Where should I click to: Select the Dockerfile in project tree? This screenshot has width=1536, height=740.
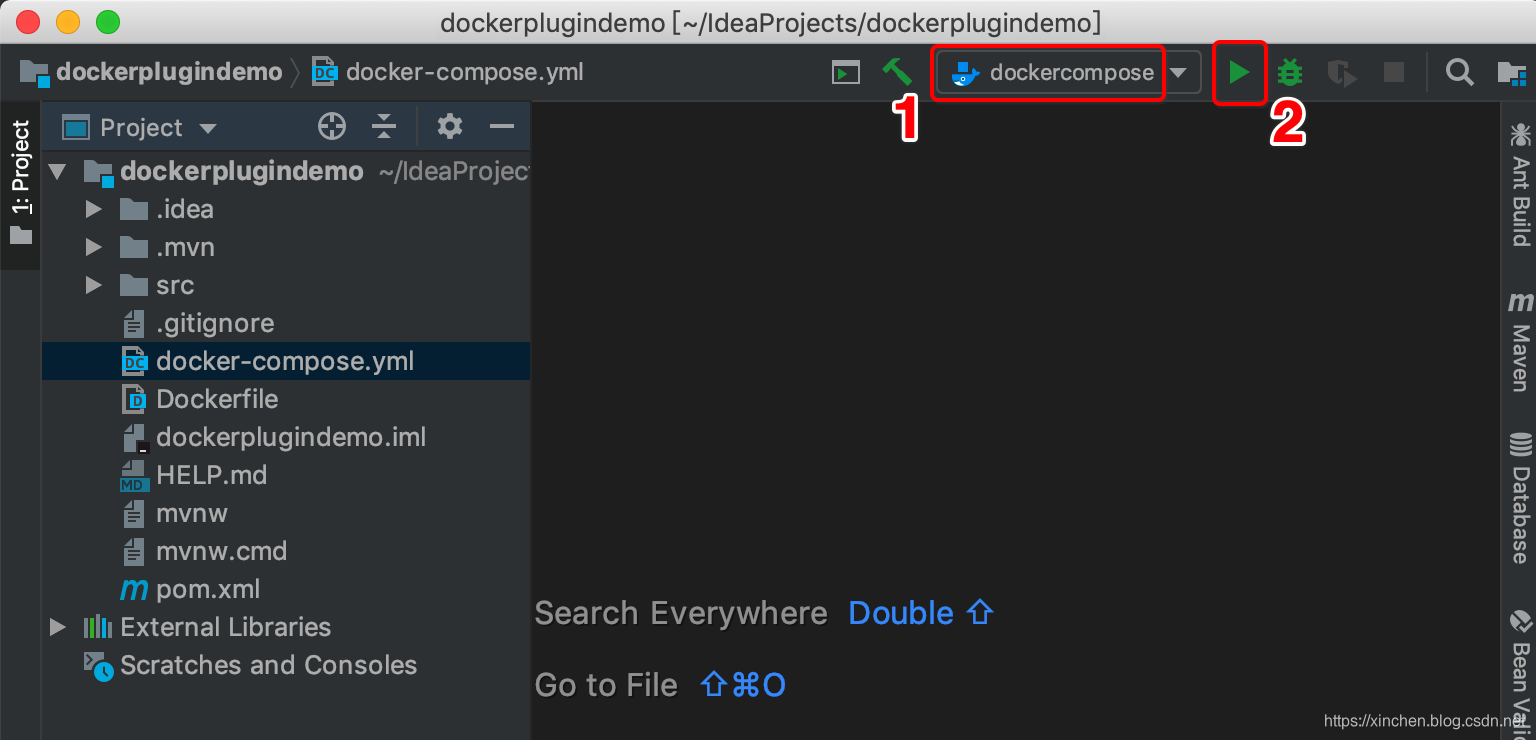click(217, 399)
